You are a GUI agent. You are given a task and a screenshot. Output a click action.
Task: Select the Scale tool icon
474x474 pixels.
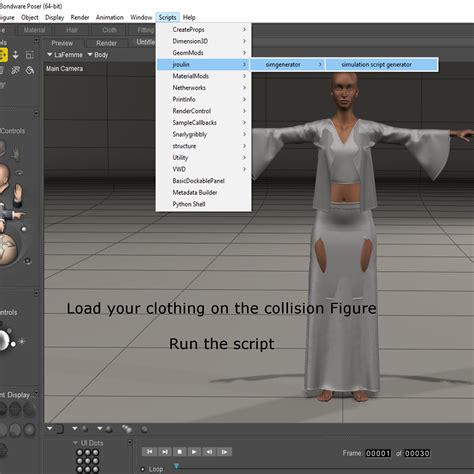30,55
